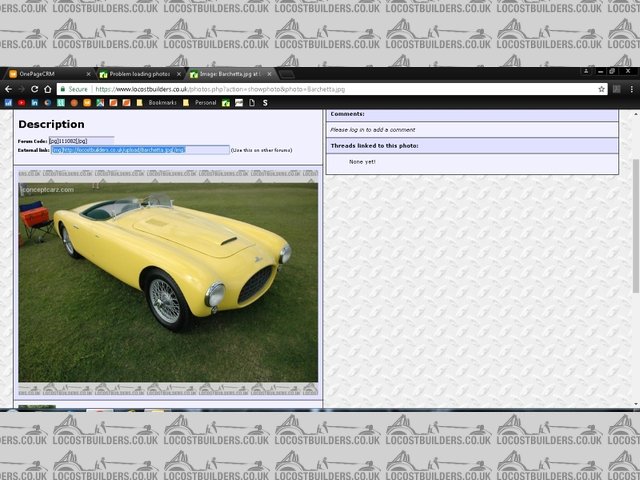Go to the browser home page
Image resolution: width=640 pixels, height=480 pixels.
[x=47, y=89]
